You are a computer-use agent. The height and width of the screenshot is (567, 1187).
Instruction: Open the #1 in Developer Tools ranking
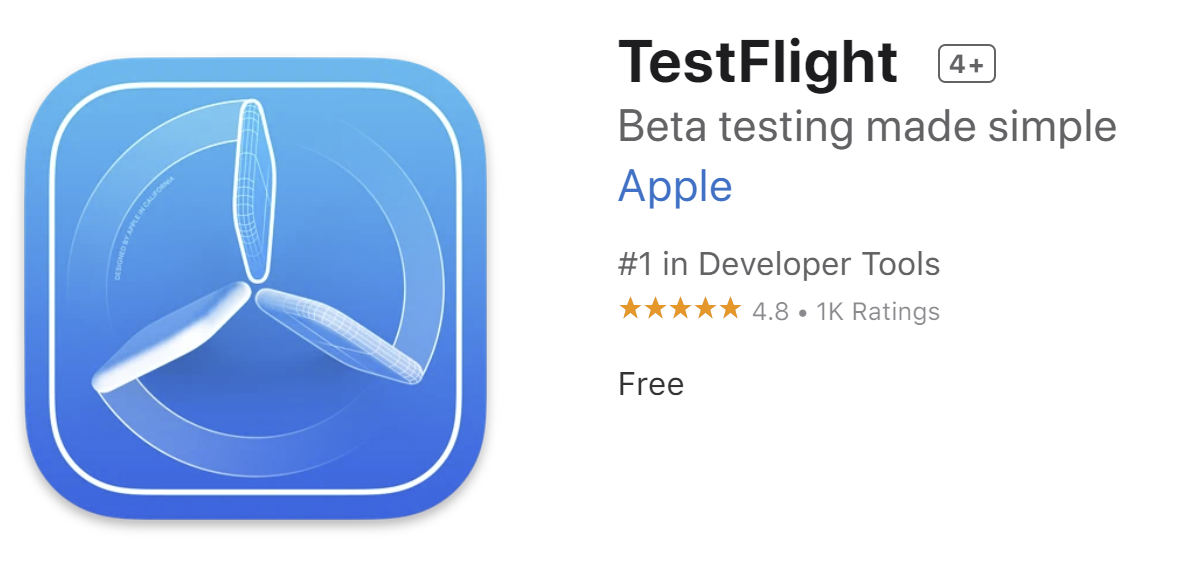[x=779, y=264]
